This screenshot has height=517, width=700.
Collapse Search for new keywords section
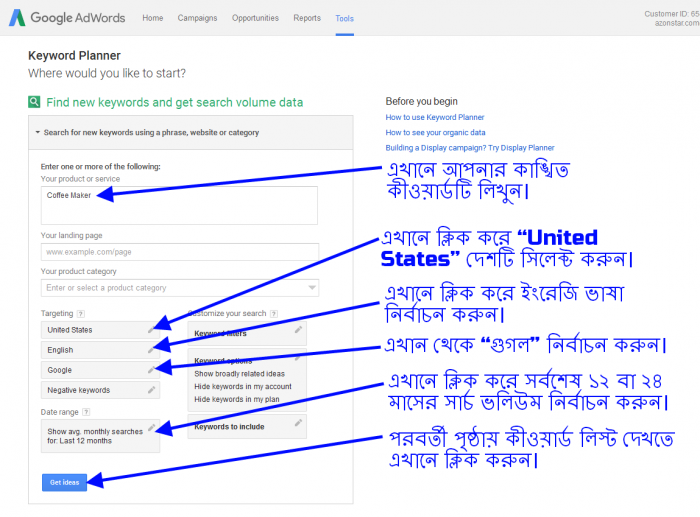[x=191, y=133]
